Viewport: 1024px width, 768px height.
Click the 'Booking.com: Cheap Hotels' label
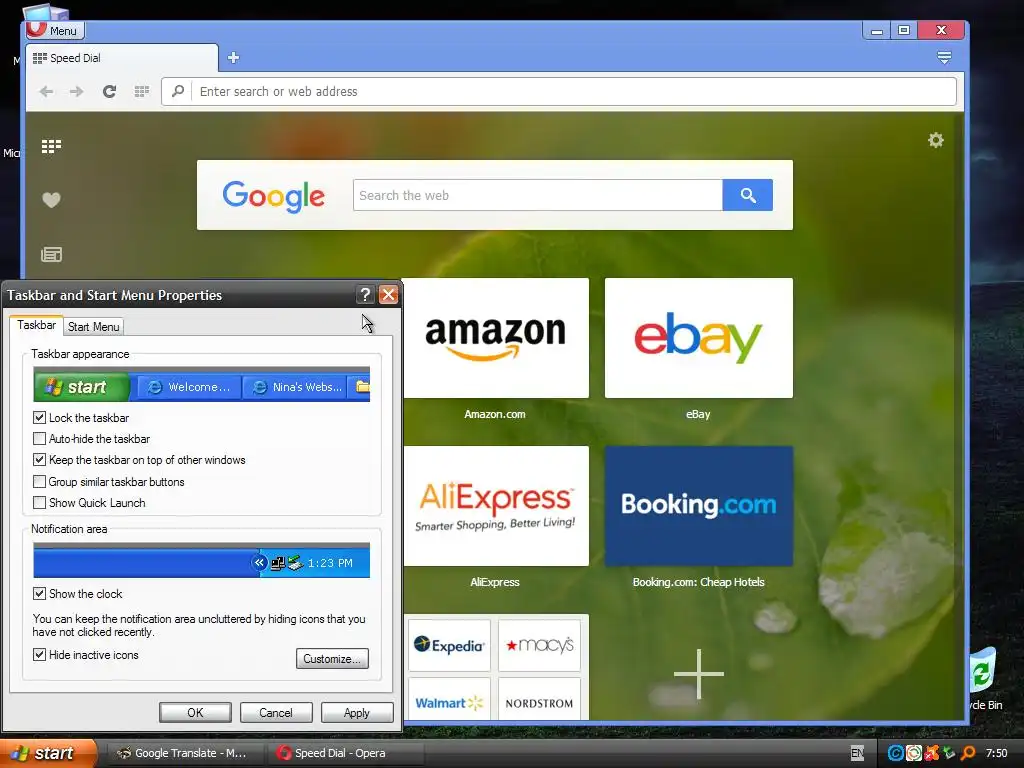[699, 582]
